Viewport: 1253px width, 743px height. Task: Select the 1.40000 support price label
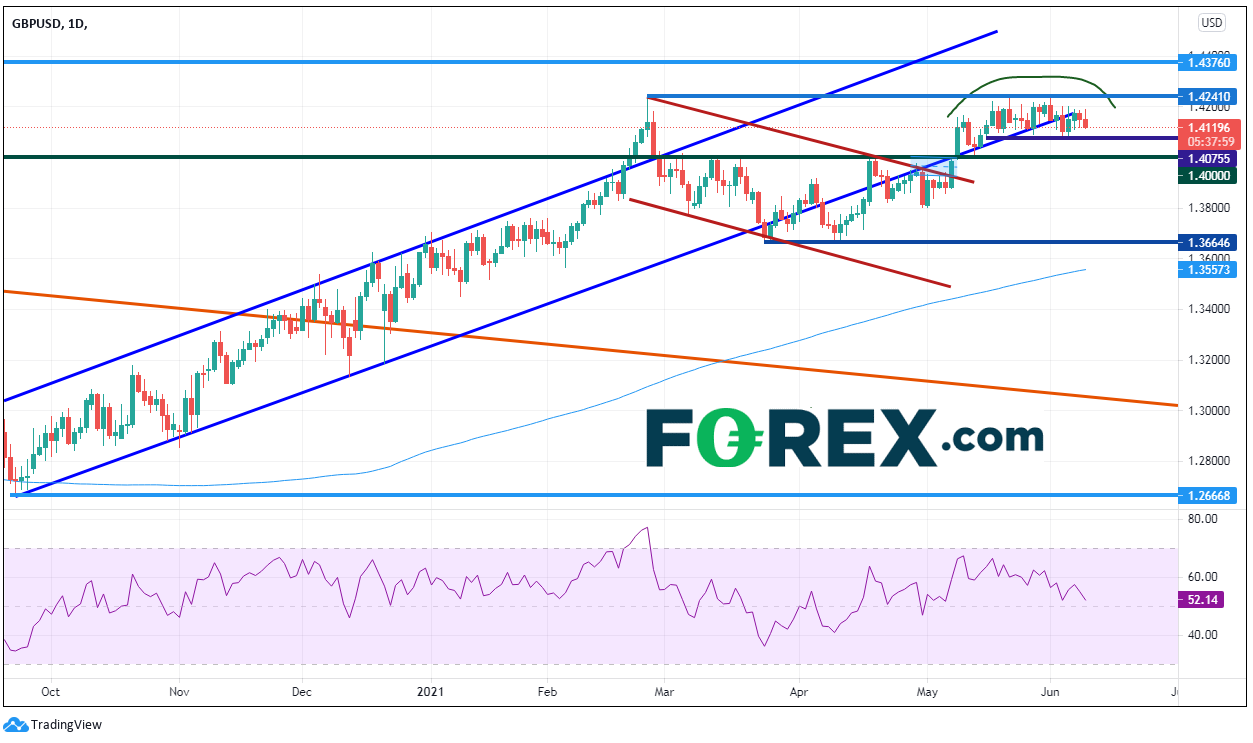coord(1209,175)
